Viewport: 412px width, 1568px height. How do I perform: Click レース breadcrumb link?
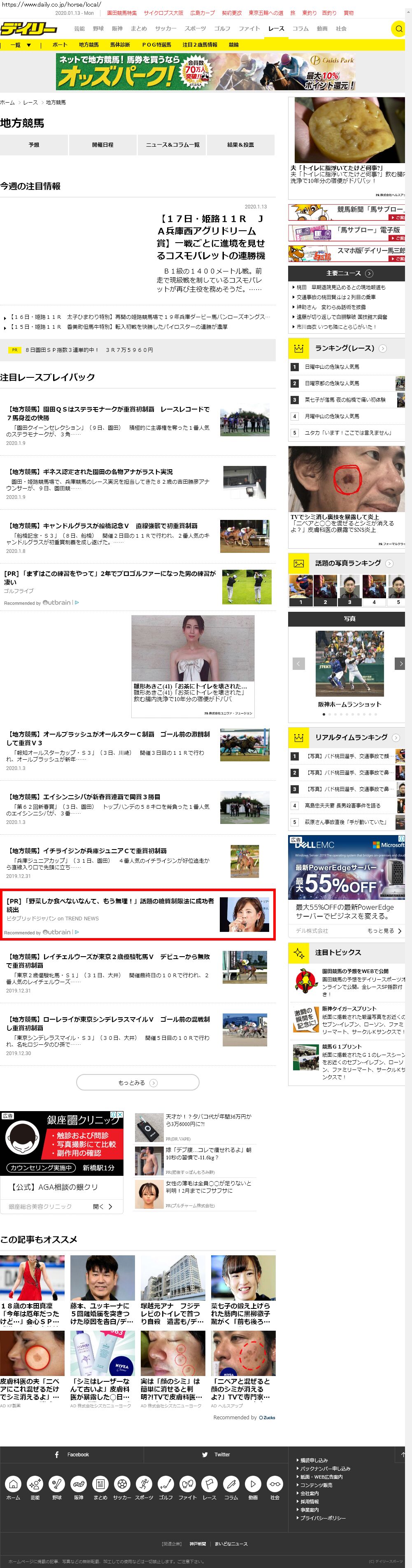(30, 102)
